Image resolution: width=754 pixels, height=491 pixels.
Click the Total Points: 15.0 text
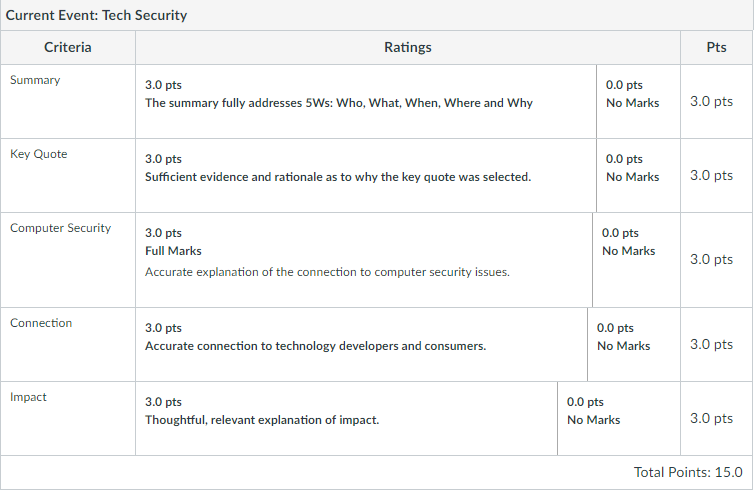[688, 472]
